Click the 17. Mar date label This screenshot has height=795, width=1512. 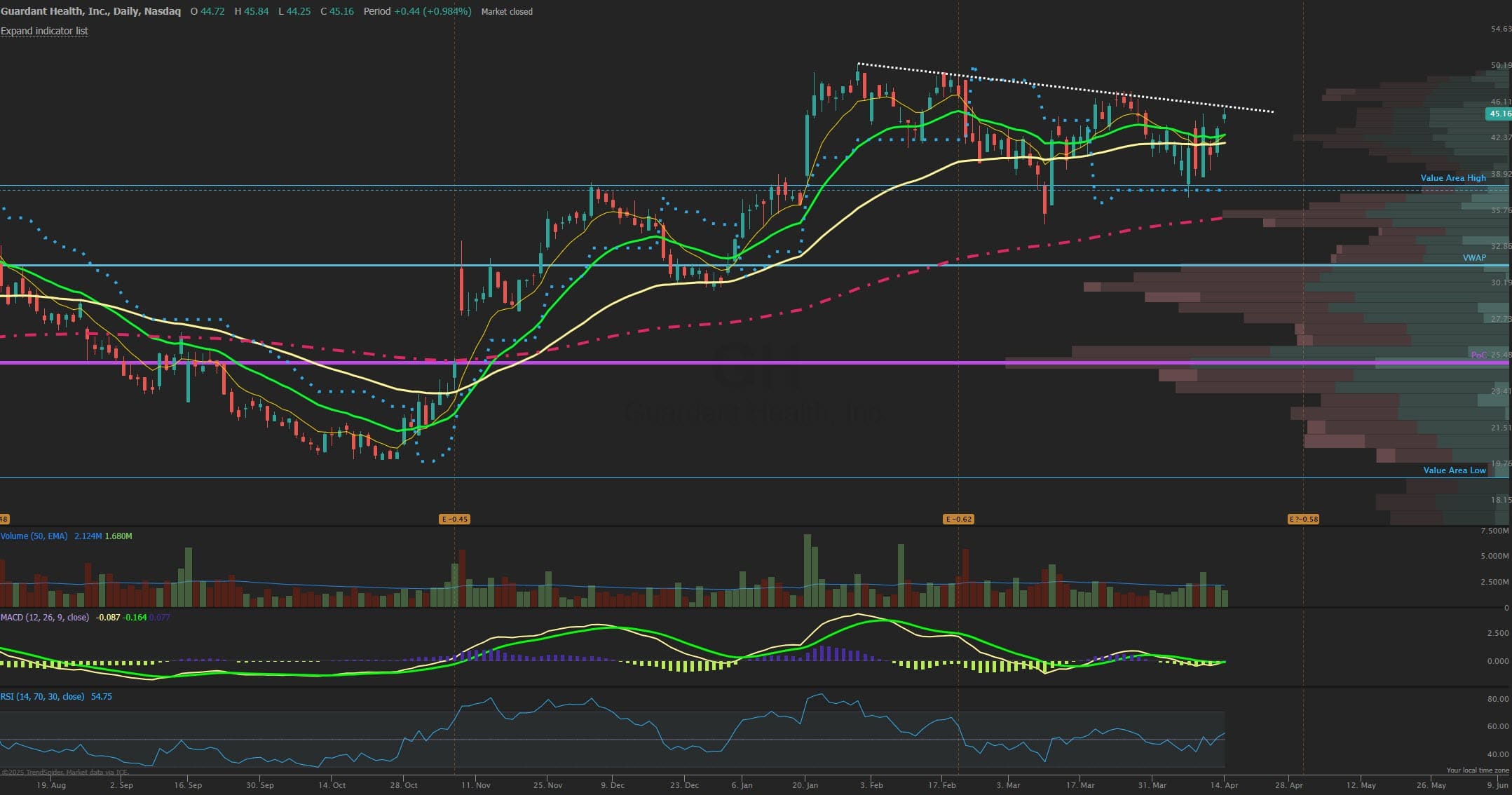pyautogui.click(x=1080, y=785)
